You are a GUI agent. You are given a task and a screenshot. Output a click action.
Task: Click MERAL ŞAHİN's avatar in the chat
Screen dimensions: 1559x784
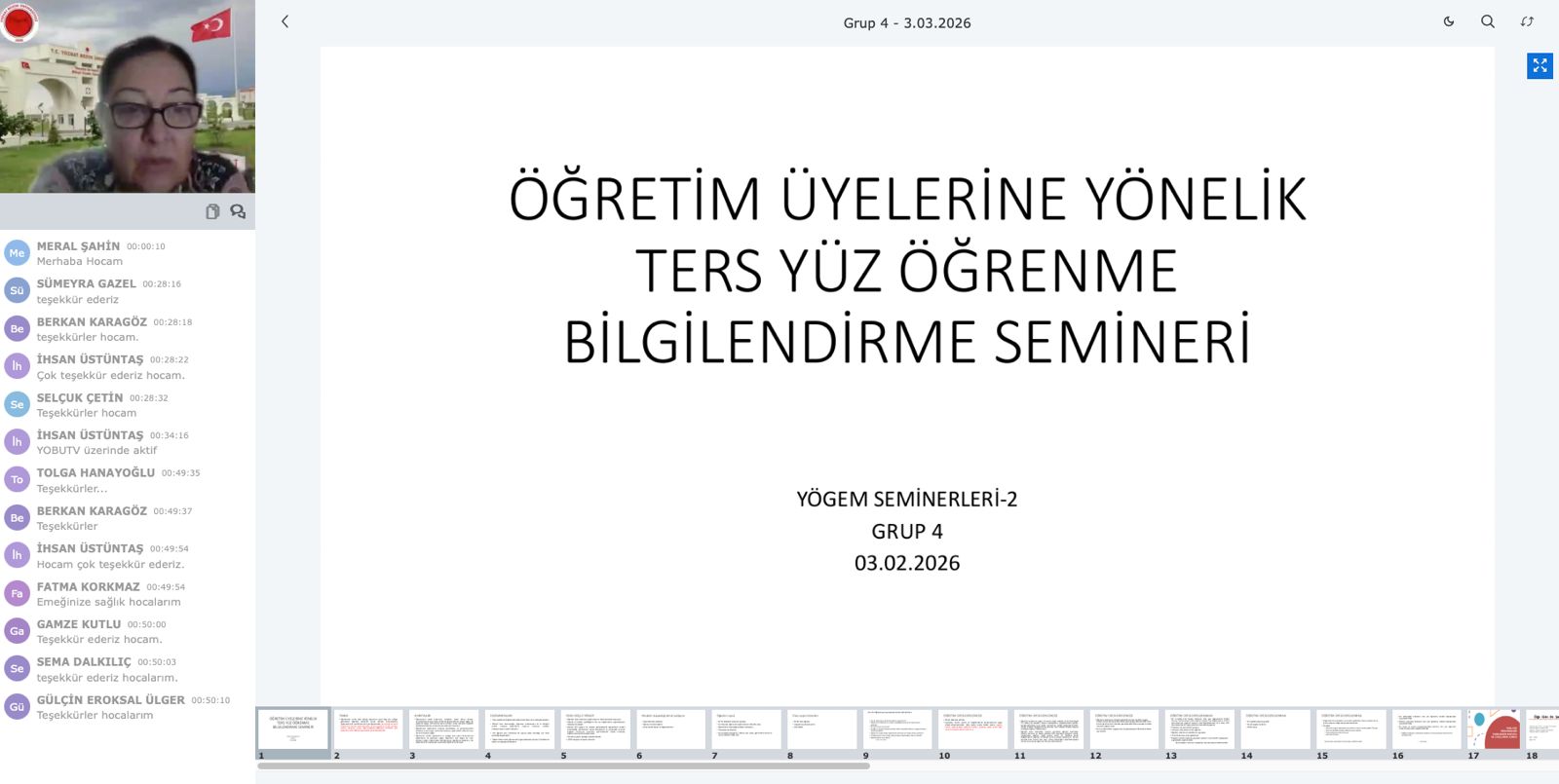[x=17, y=253]
